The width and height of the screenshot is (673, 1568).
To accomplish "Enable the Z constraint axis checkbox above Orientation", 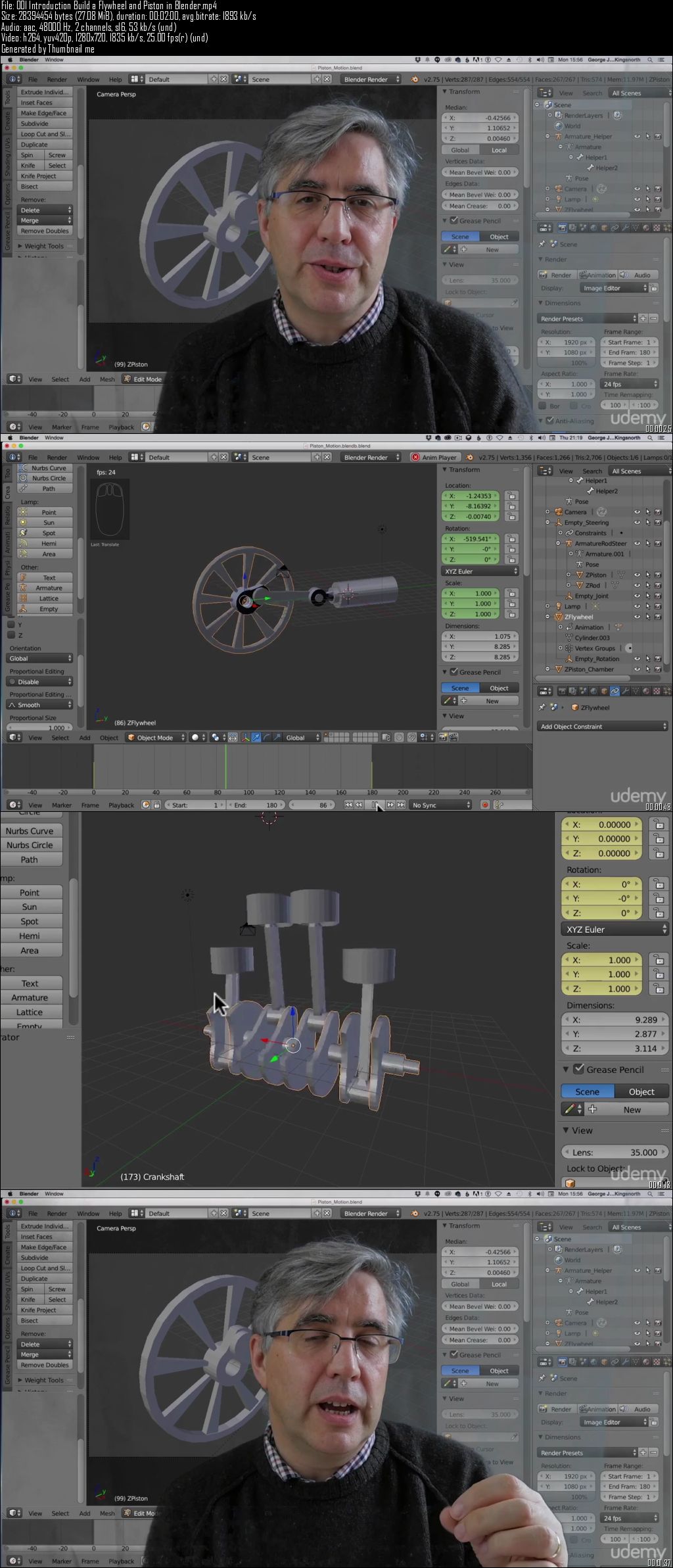I will 11,635.
